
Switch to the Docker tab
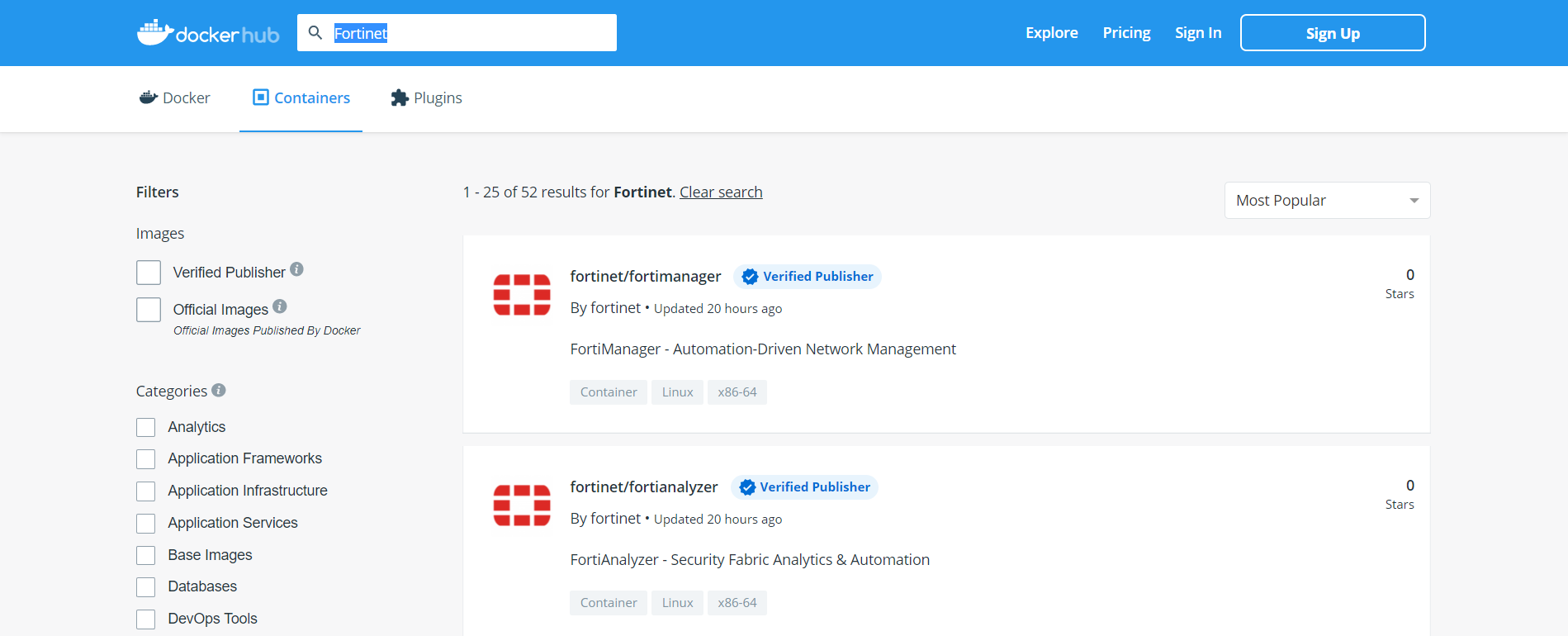coord(175,98)
